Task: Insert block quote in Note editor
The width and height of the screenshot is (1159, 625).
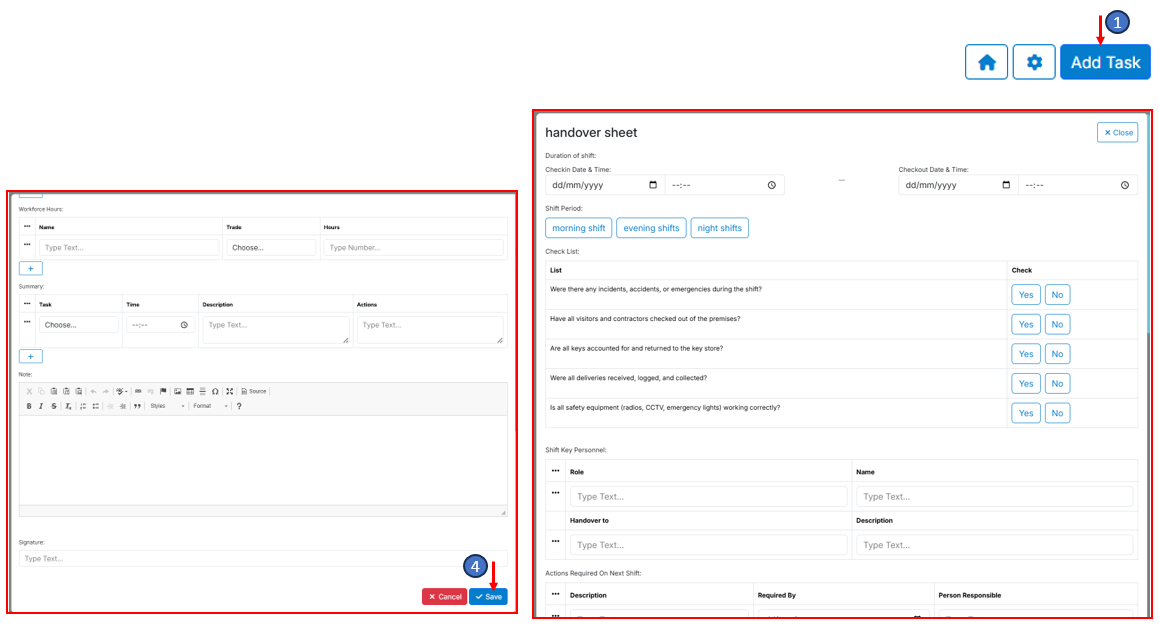Action: 137,406
